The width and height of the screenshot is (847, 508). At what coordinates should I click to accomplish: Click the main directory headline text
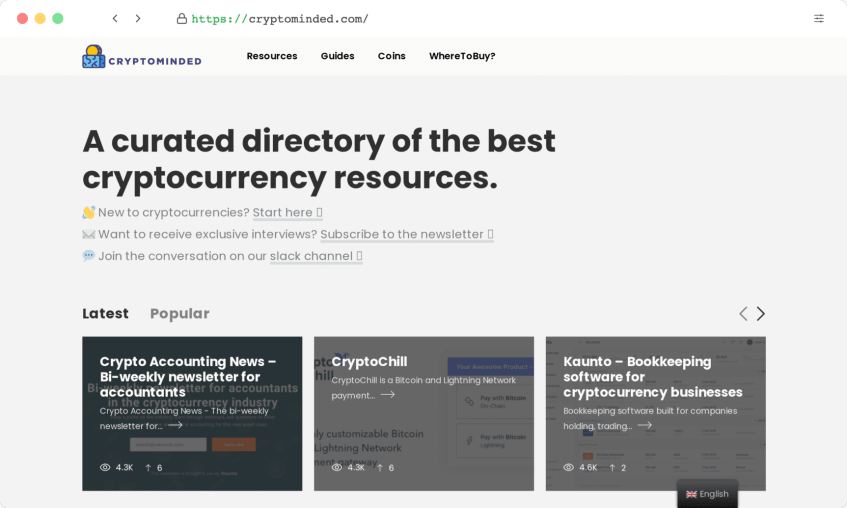click(x=319, y=160)
